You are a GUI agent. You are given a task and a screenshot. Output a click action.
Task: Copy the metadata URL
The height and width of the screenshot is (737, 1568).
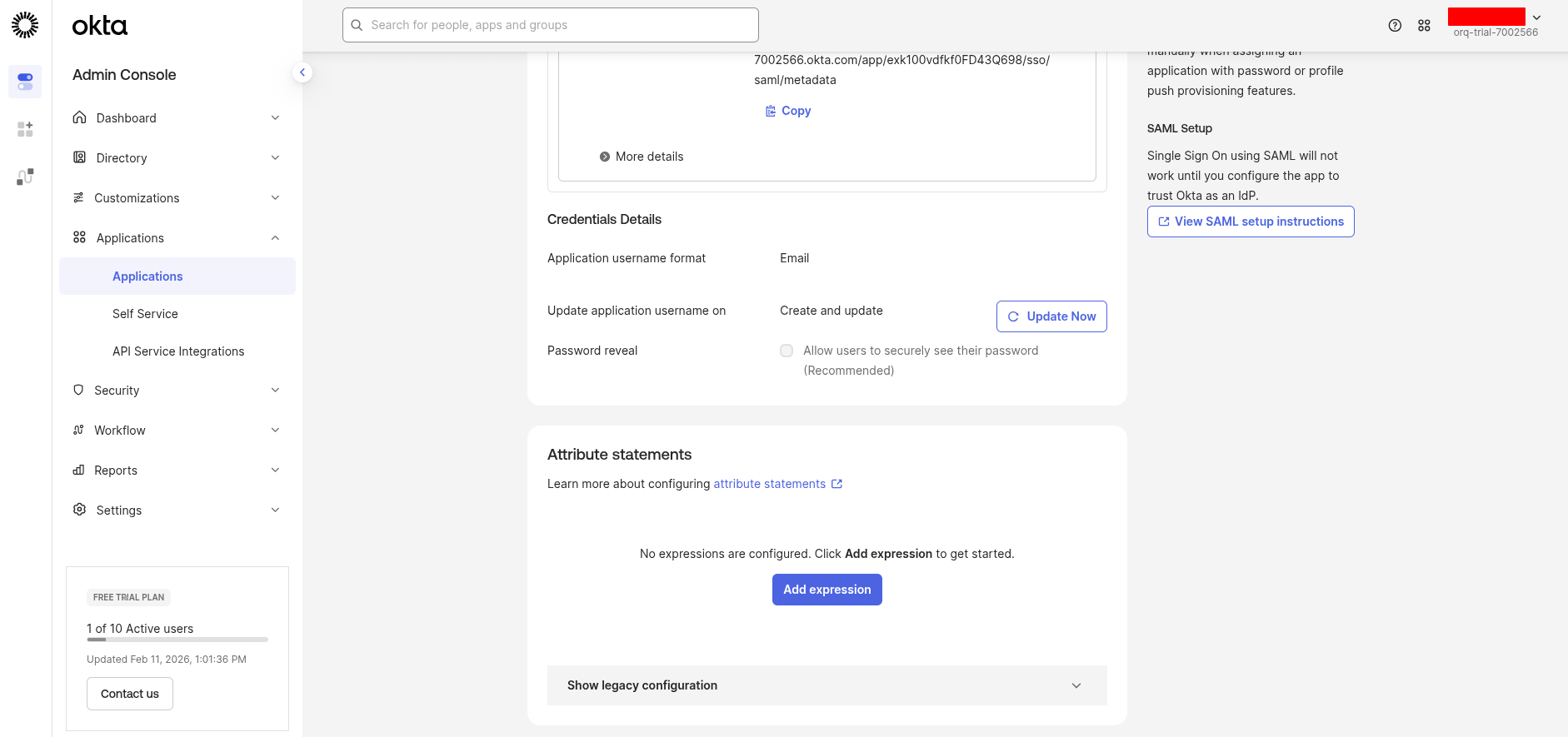click(788, 111)
